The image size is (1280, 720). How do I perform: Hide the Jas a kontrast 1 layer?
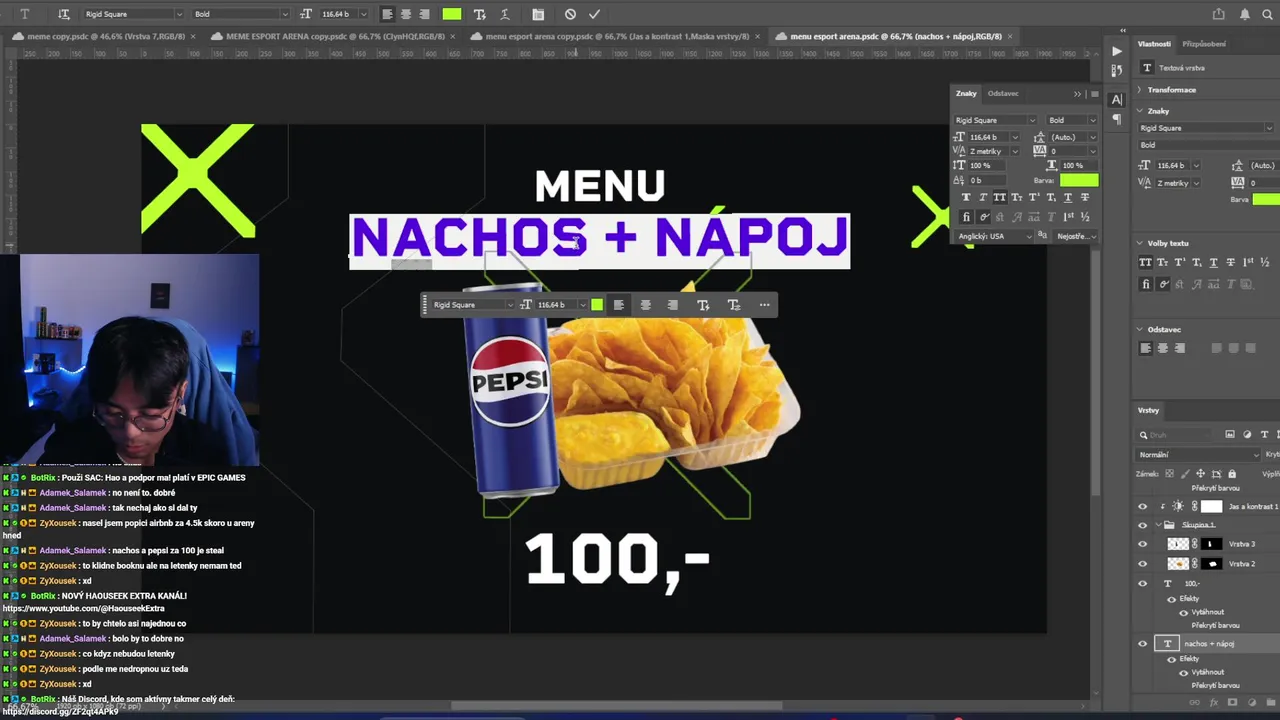tap(1143, 507)
